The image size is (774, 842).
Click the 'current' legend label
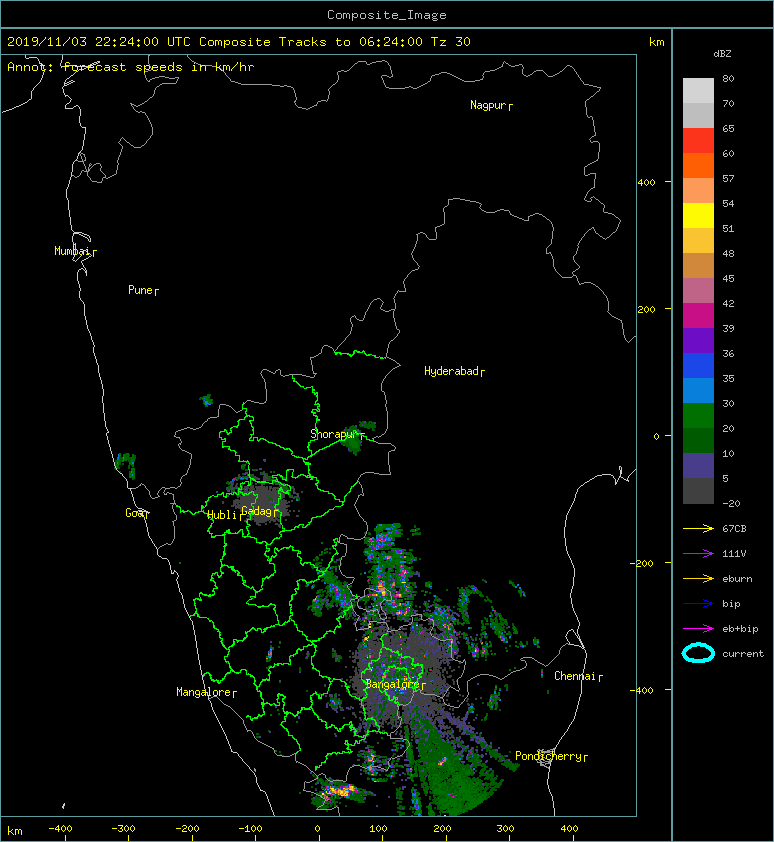coord(743,654)
